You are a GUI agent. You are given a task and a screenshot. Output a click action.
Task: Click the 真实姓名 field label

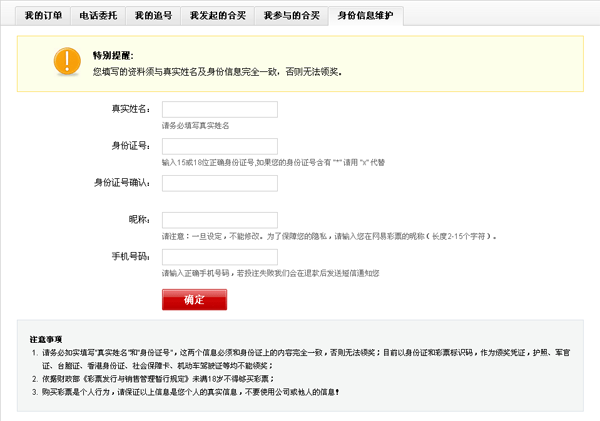tap(131, 109)
